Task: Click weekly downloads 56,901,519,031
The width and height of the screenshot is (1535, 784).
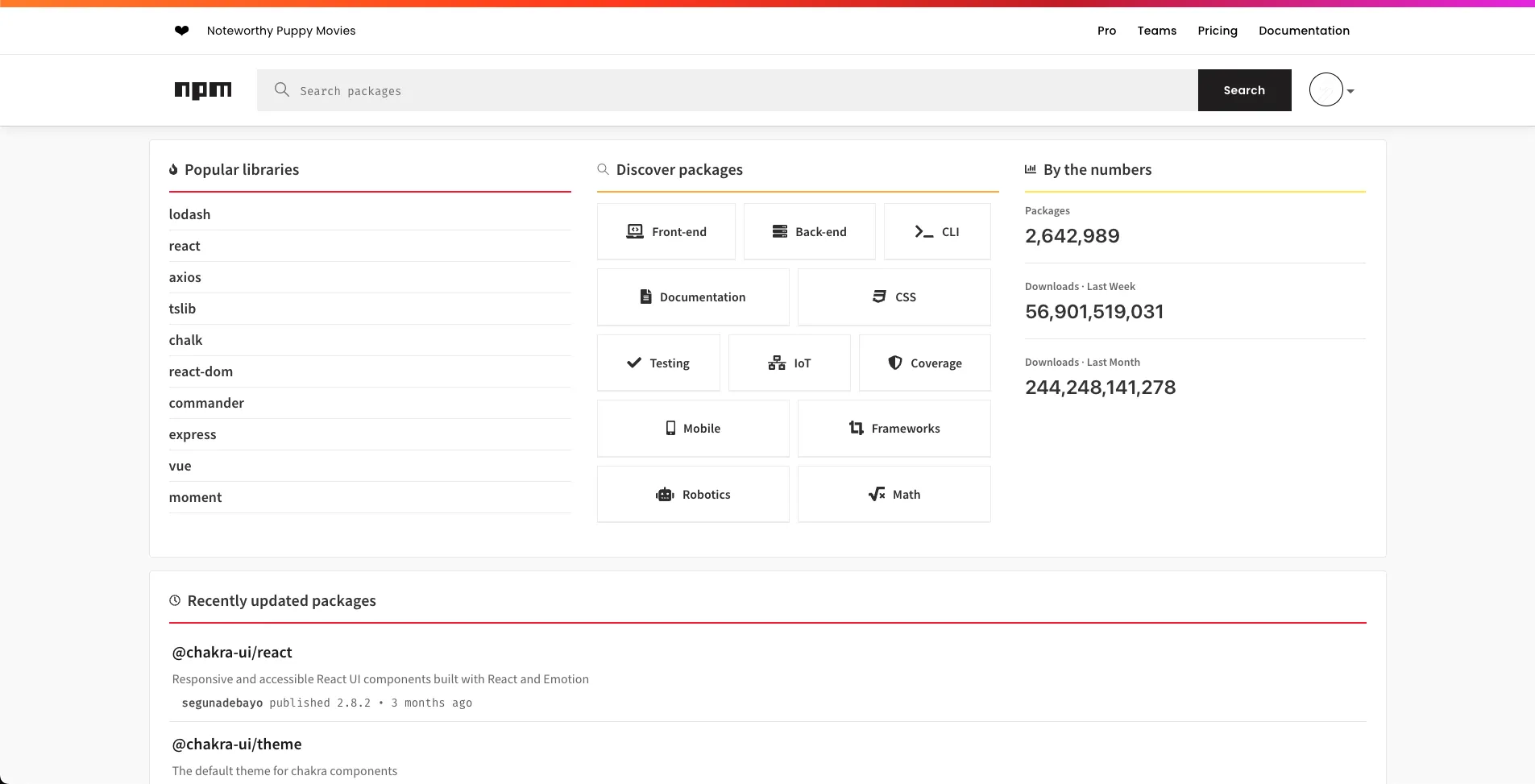Action: [1094, 311]
